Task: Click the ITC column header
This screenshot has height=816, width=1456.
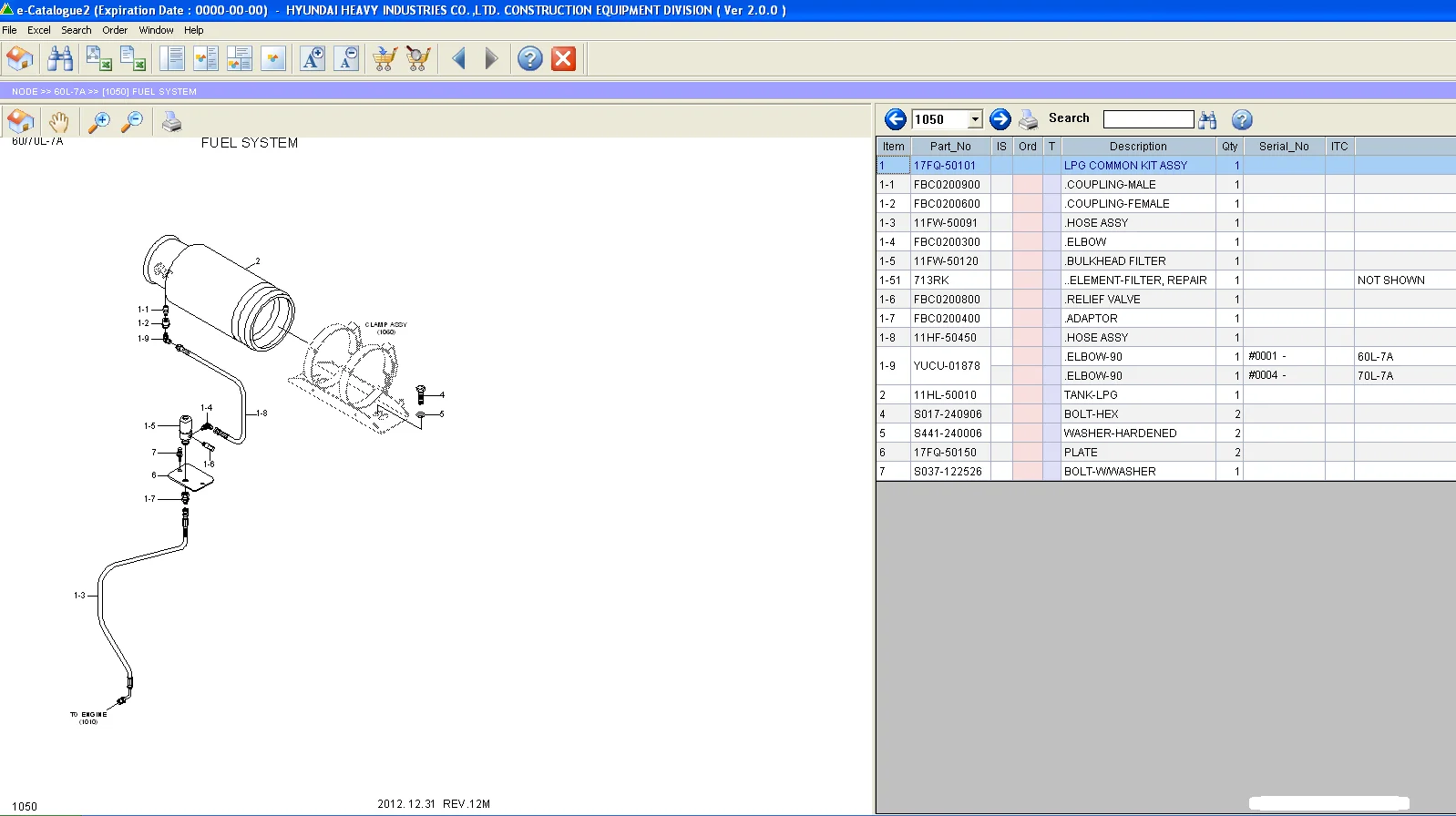Action: (1339, 147)
